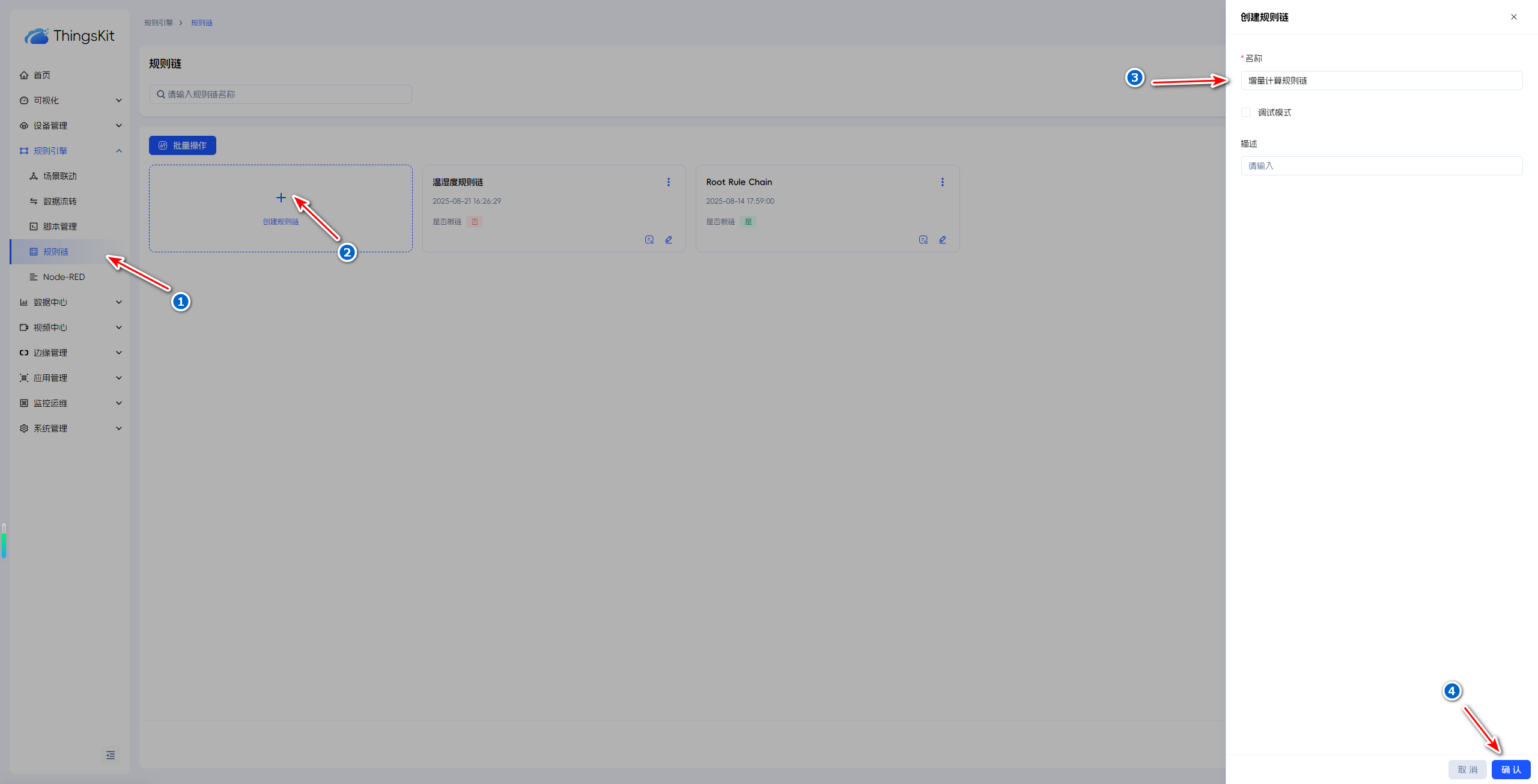Click view details icon on 温湿度规则链 card
This screenshot has width=1538, height=784.
pos(649,240)
